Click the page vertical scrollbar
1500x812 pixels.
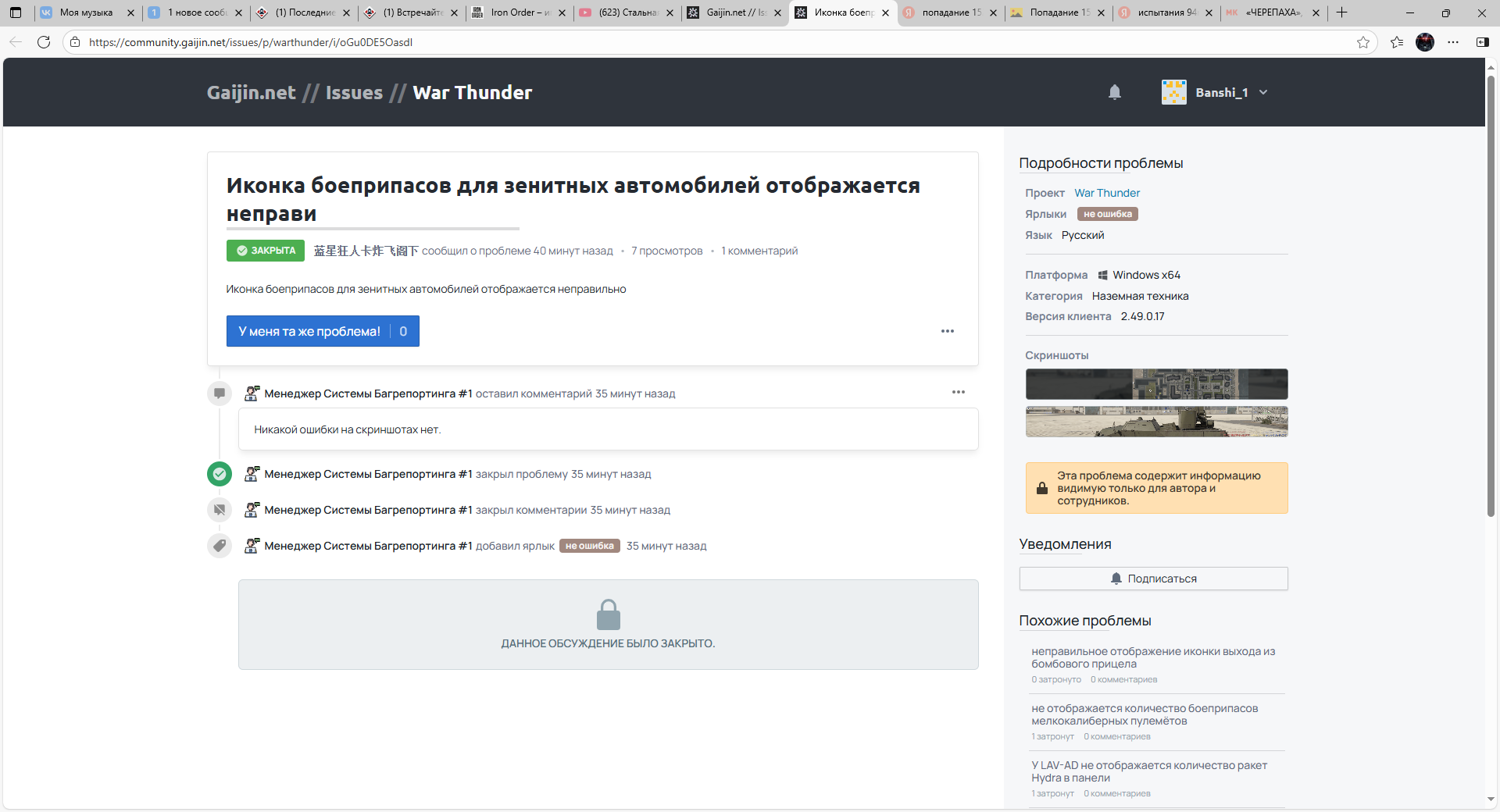pos(1491,297)
